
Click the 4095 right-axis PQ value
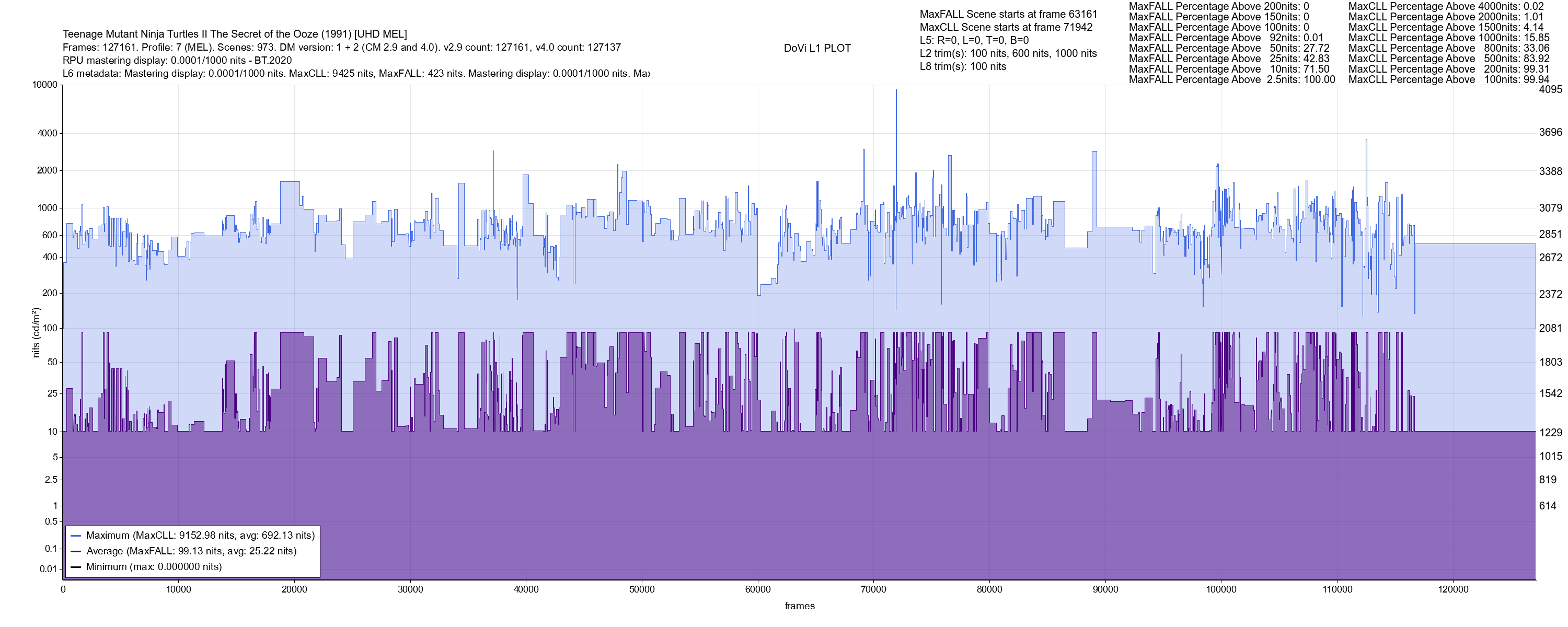click(1550, 89)
